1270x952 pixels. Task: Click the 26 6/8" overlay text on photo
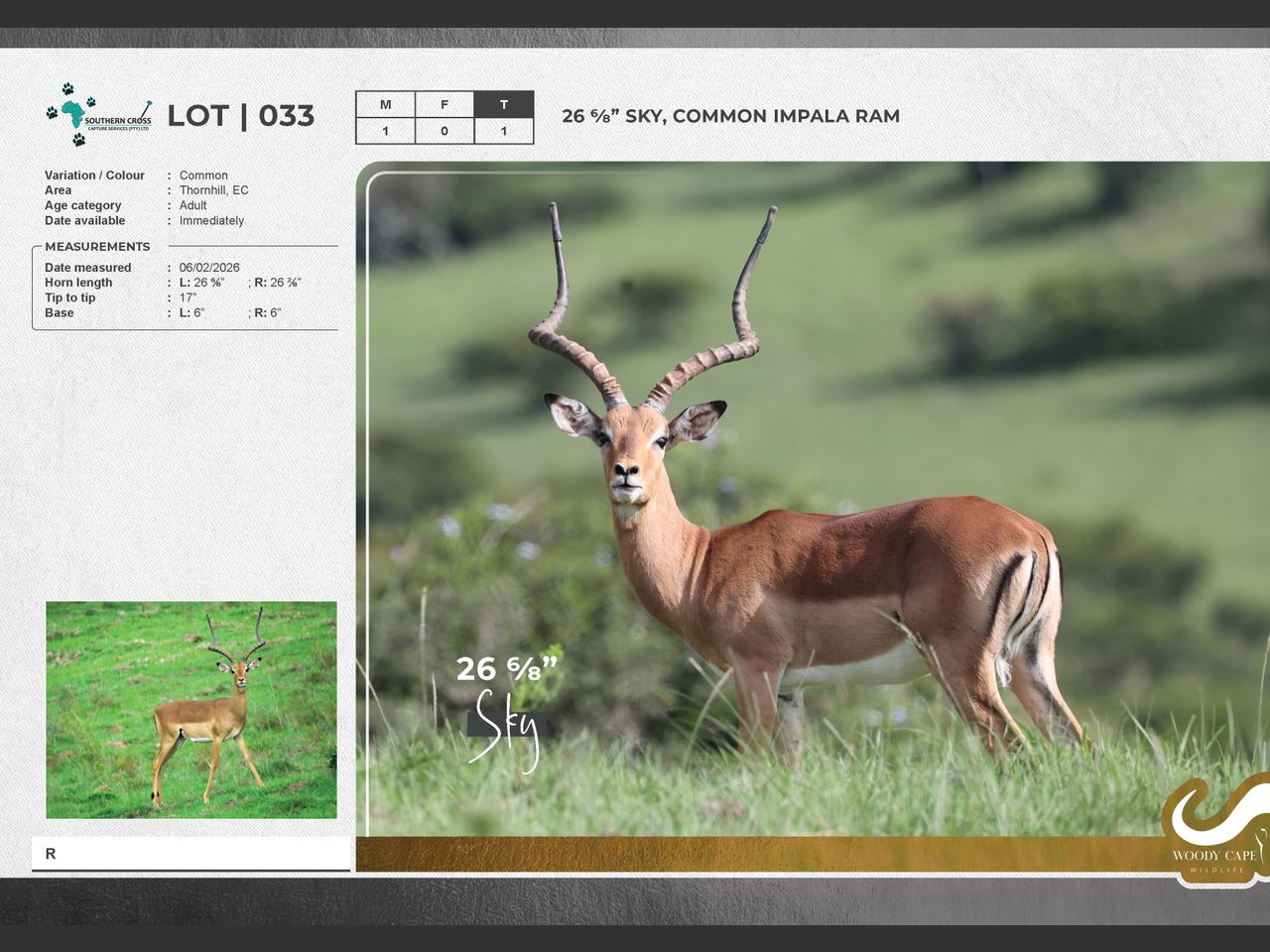pyautogui.click(x=506, y=669)
